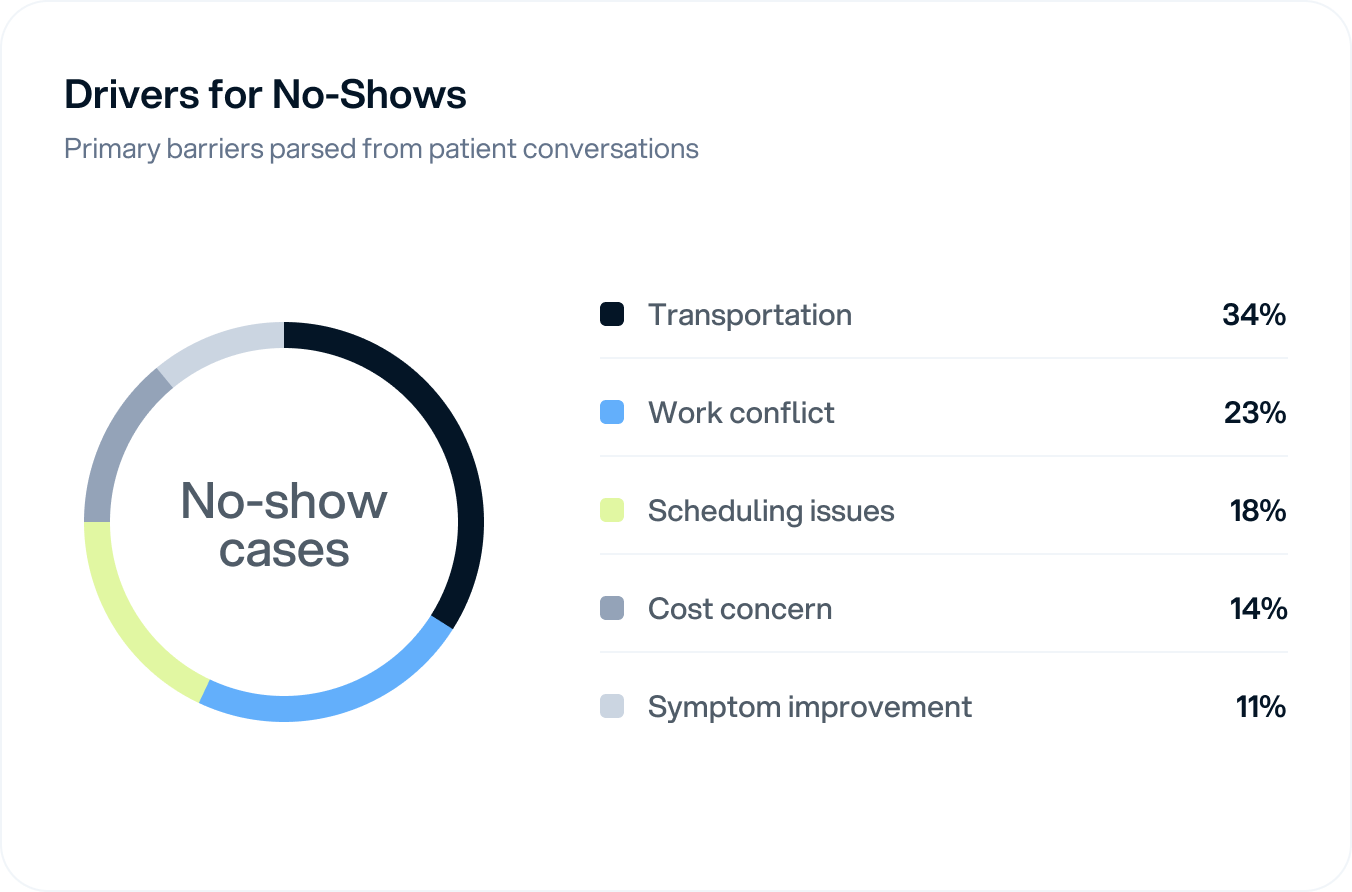Select the Transportation legend label

pos(750,315)
